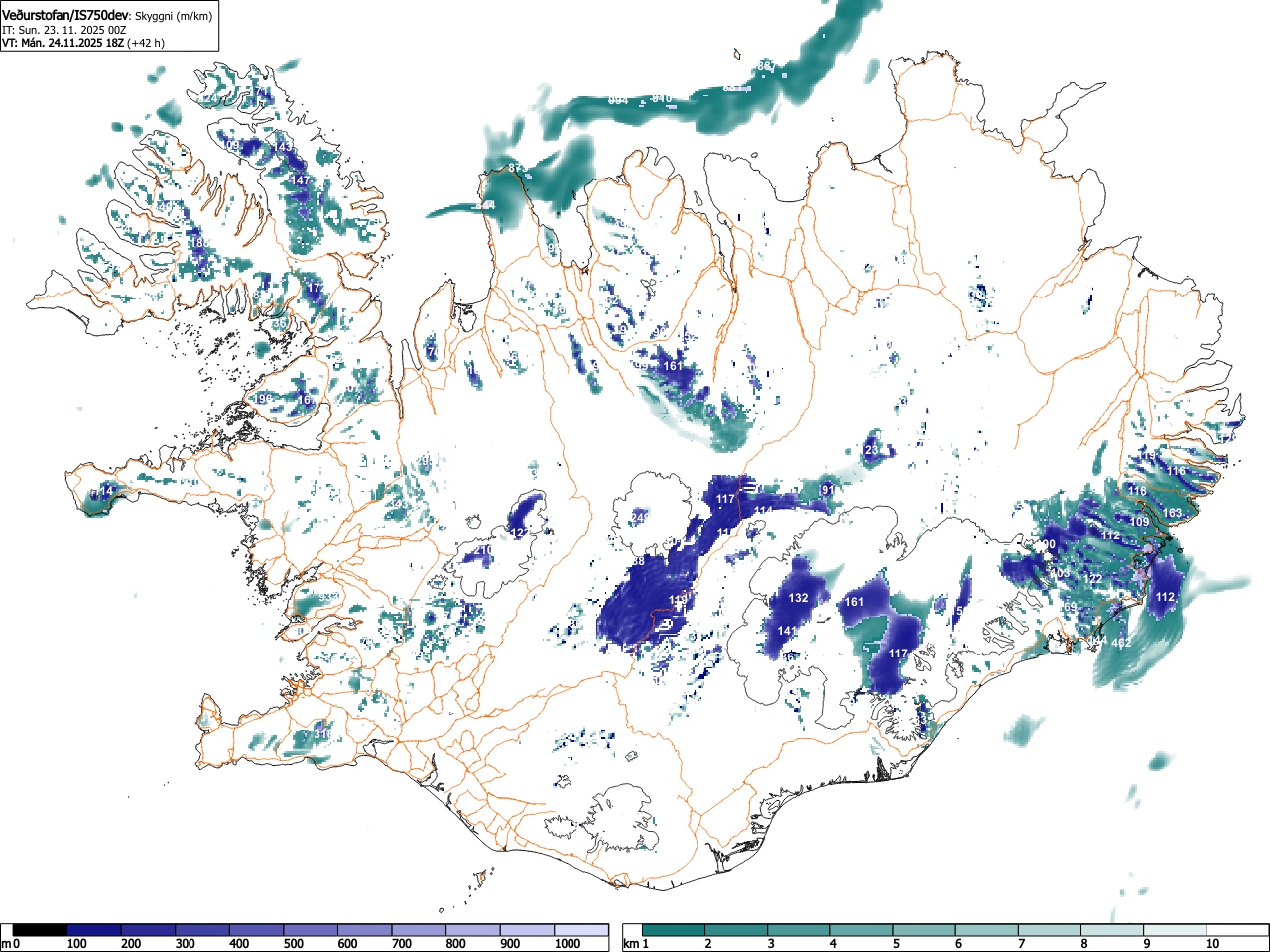The height and width of the screenshot is (952, 1270).
Task: Click the '7' tick on kilometer scale
Action: click(x=1022, y=944)
